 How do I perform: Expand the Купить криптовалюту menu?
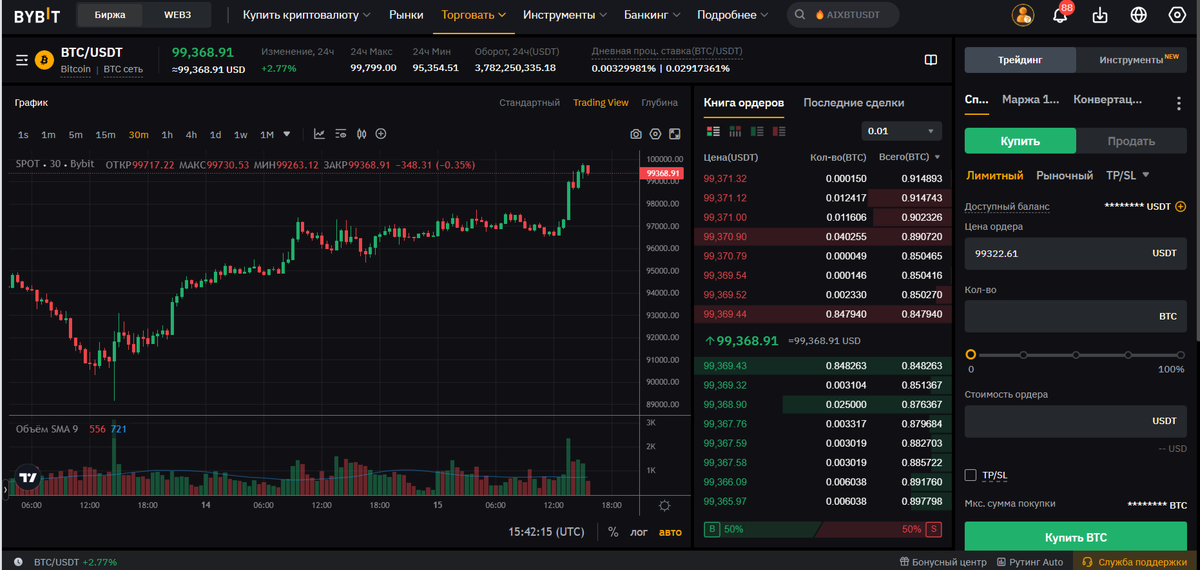(x=306, y=15)
